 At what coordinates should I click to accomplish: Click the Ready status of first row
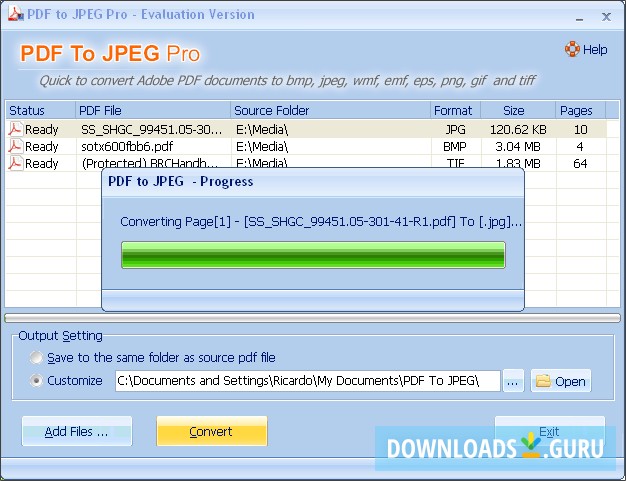pos(42,129)
